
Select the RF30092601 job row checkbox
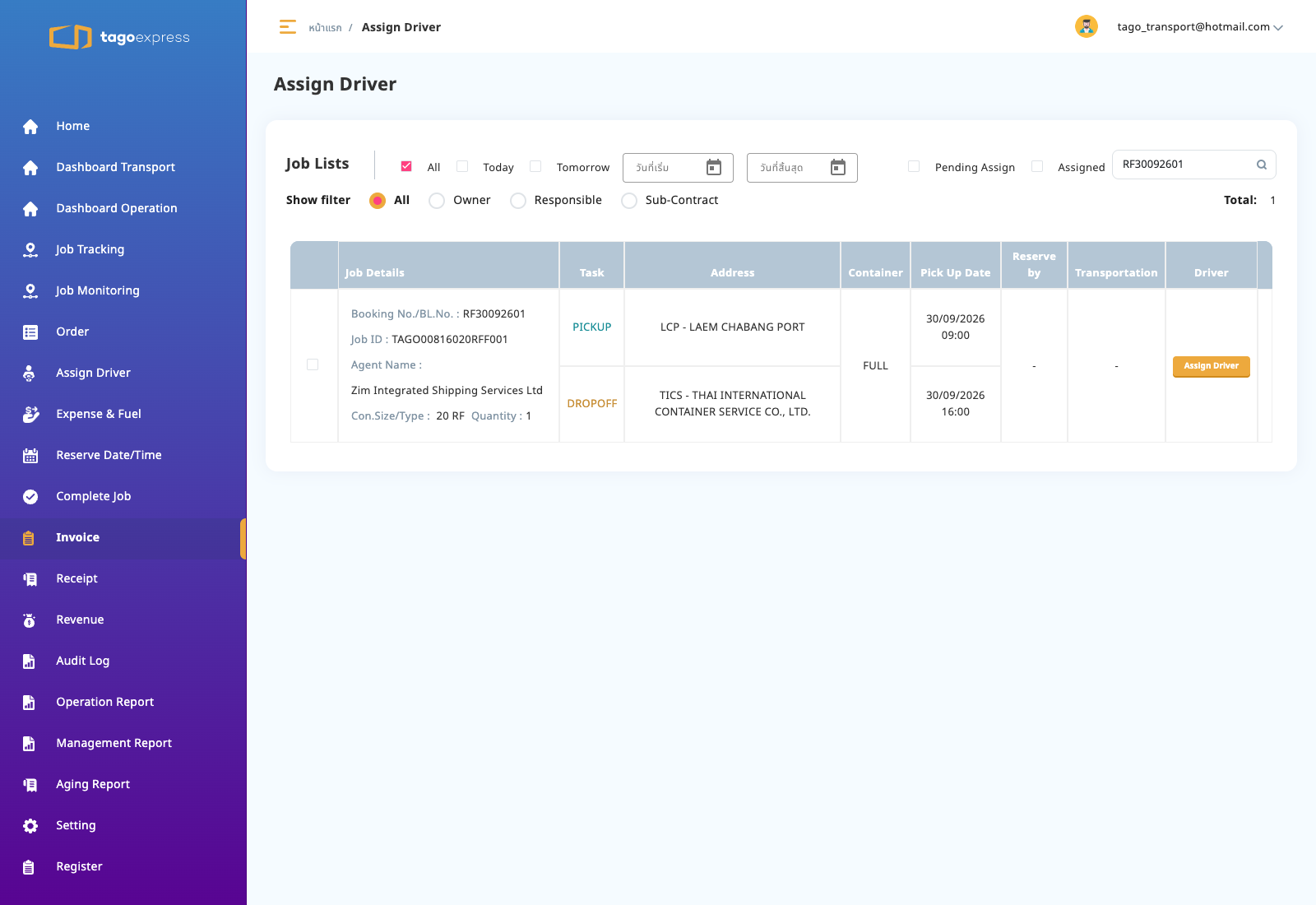(313, 364)
